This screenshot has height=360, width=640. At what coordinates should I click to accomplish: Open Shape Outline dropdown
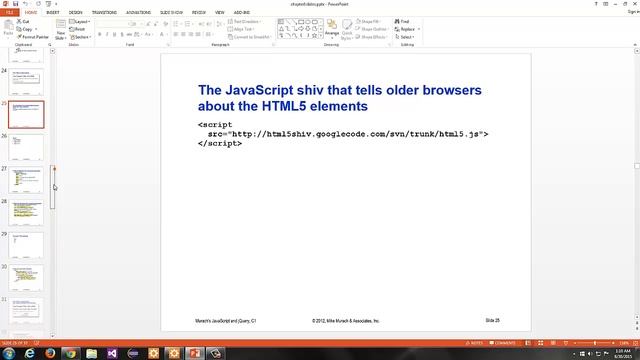tap(371, 29)
